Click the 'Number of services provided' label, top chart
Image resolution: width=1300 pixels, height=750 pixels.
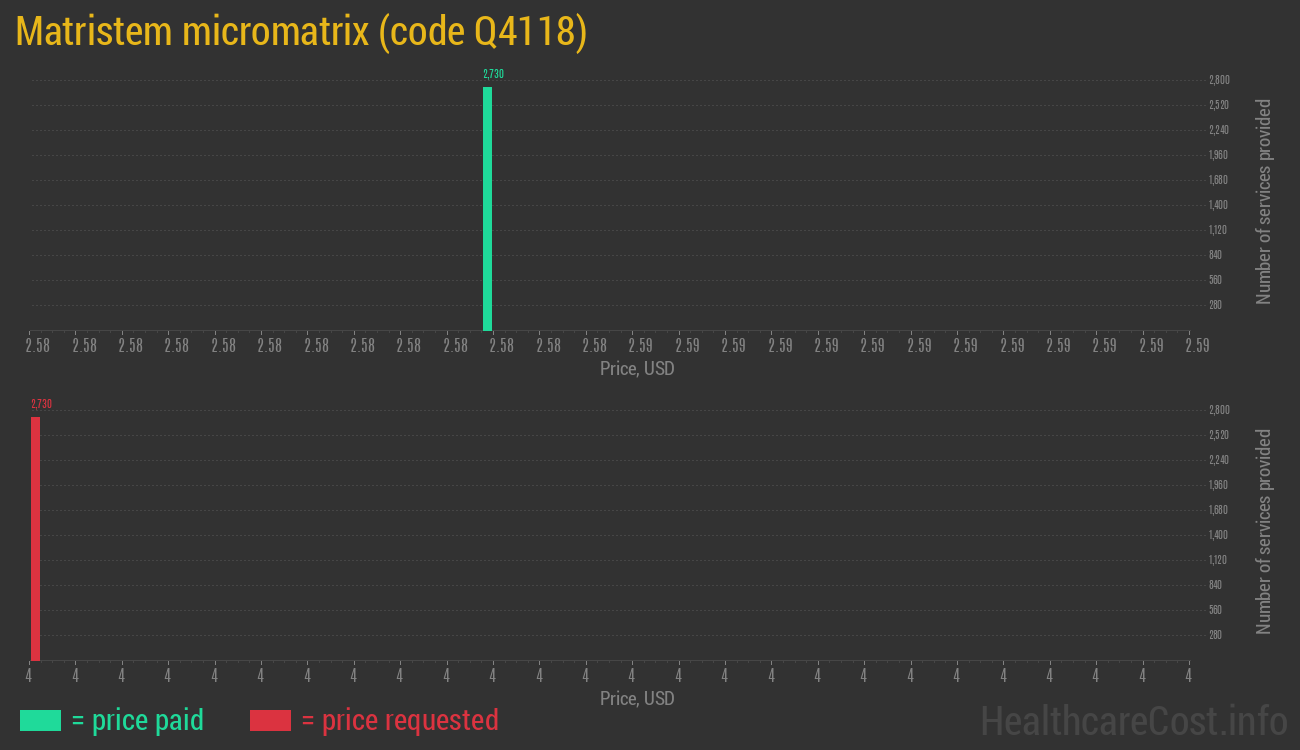(x=1264, y=204)
